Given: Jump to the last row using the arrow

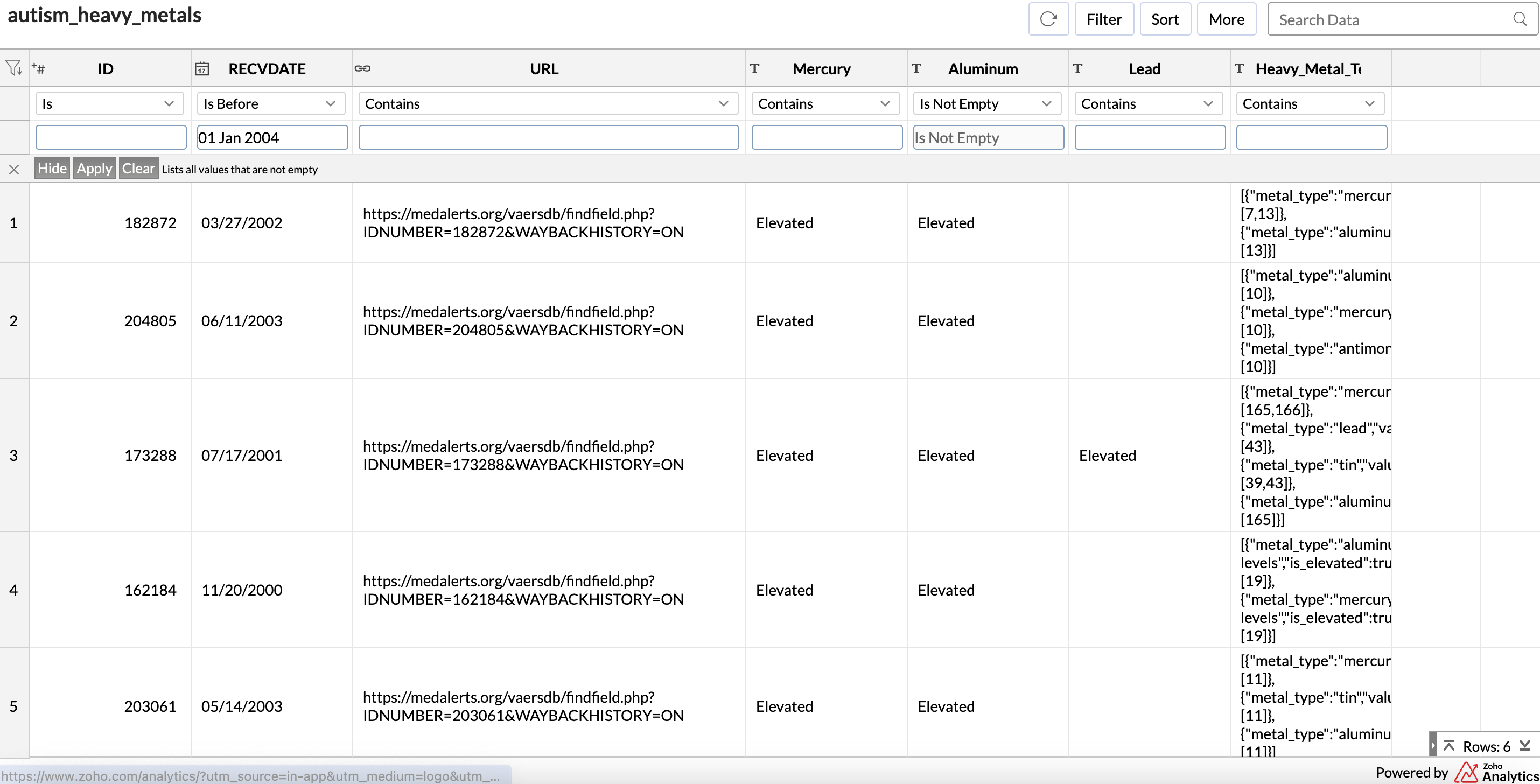Looking at the screenshot, I should click(x=1525, y=745).
